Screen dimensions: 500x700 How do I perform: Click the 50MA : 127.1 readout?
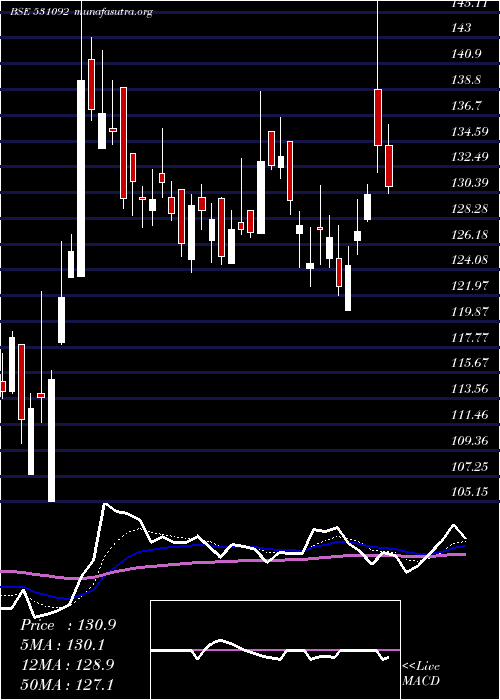[67, 684]
